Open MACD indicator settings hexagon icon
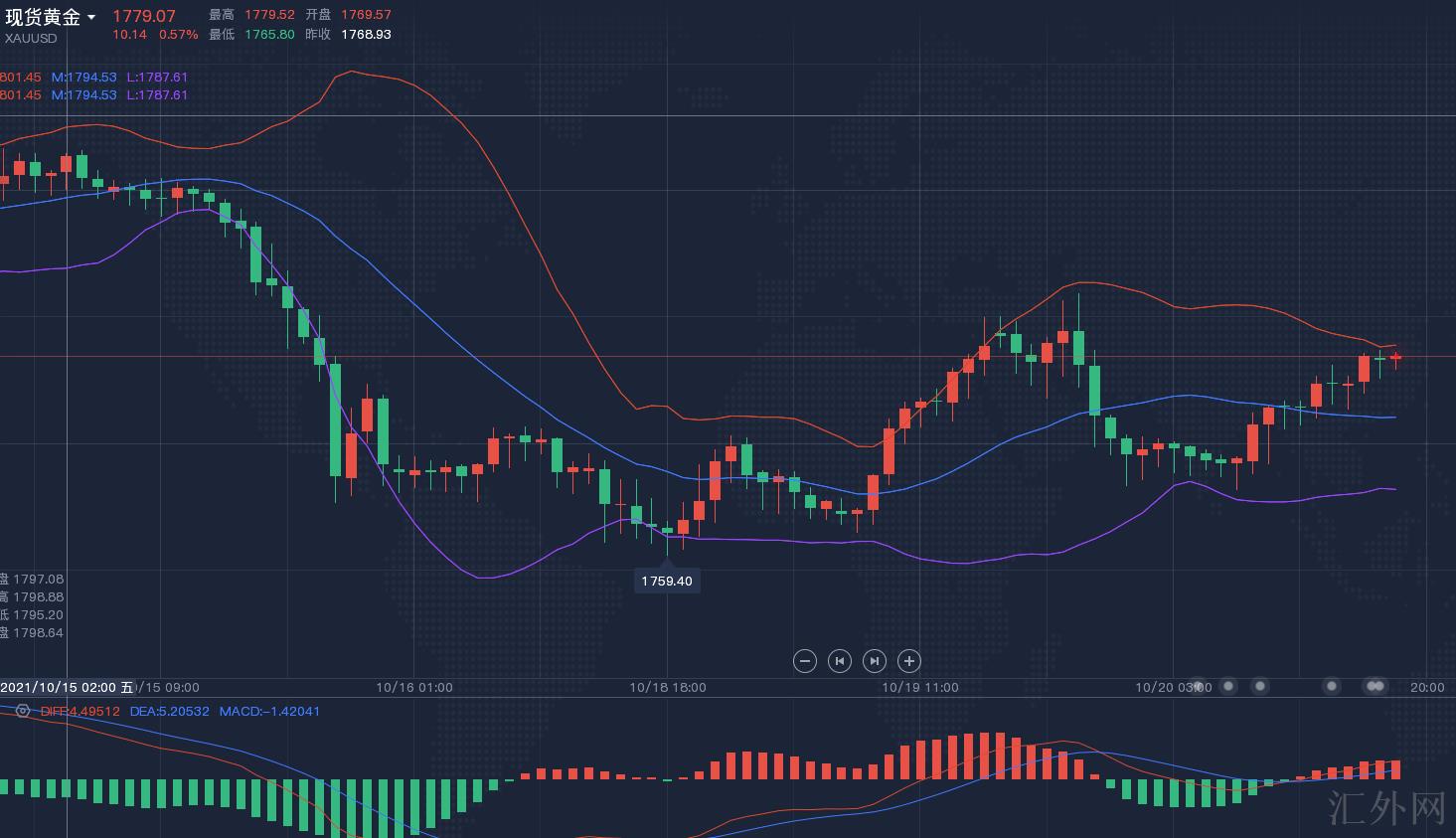The image size is (1456, 838). pyautogui.click(x=22, y=712)
